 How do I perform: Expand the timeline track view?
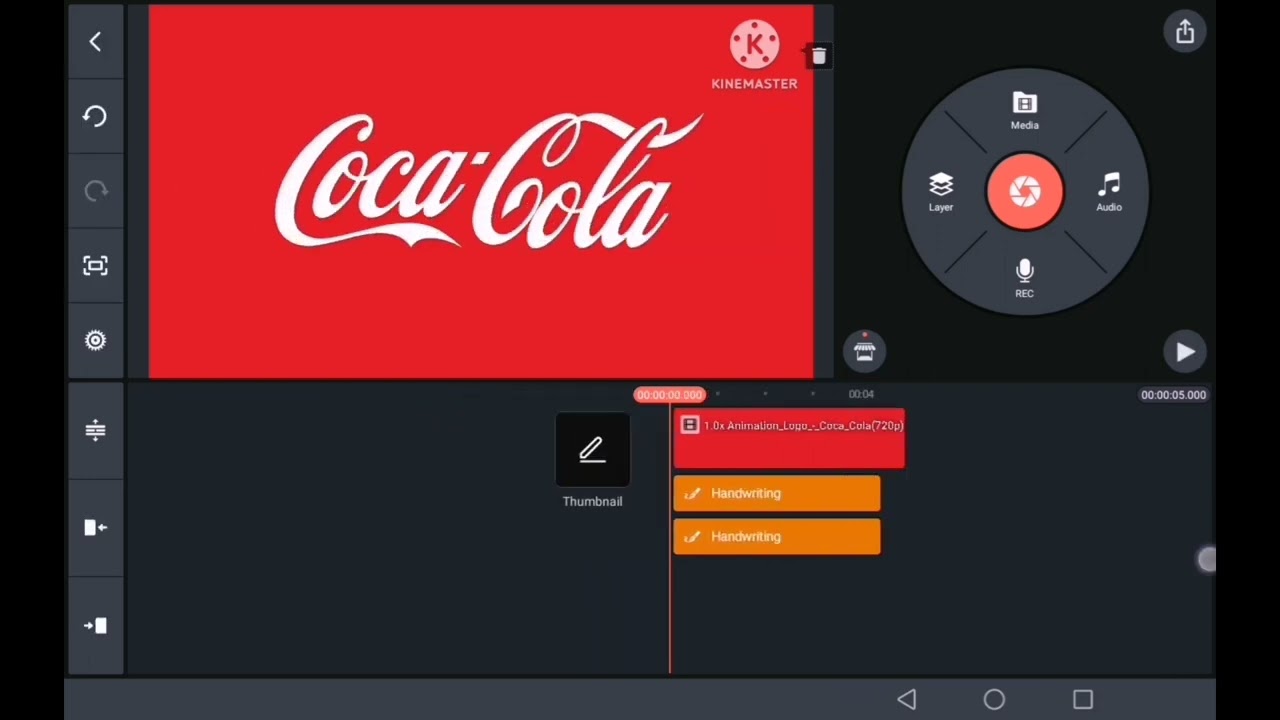coord(95,430)
